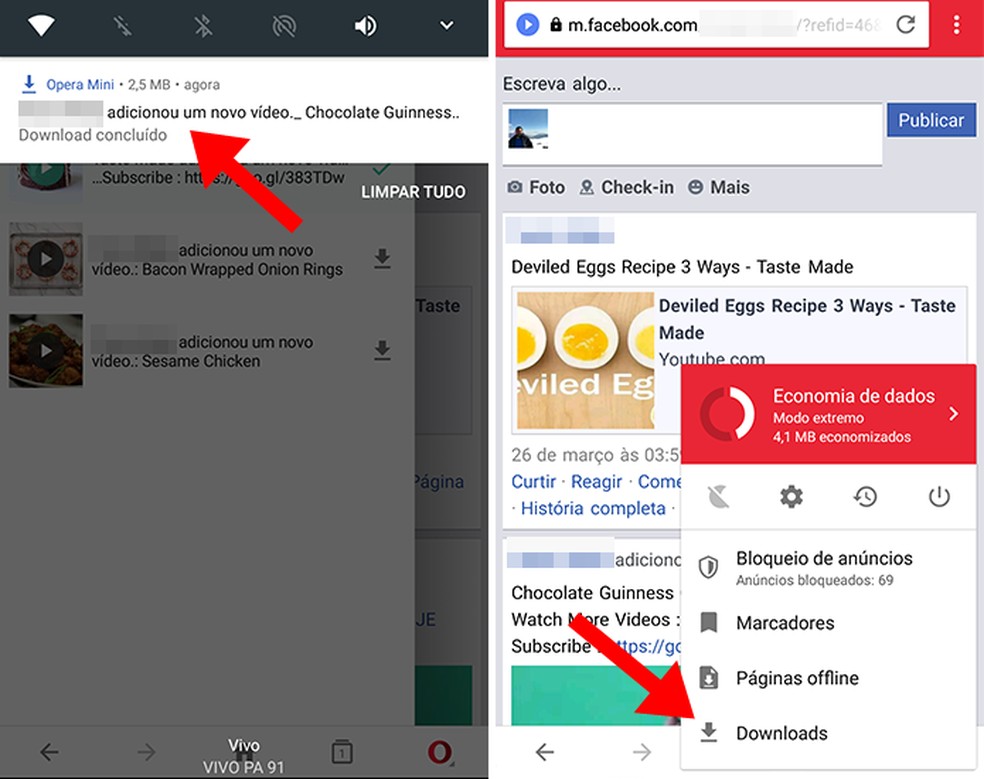The image size is (984, 779).
Task: Toggle Bluetooth in the status bar
Action: (203, 27)
